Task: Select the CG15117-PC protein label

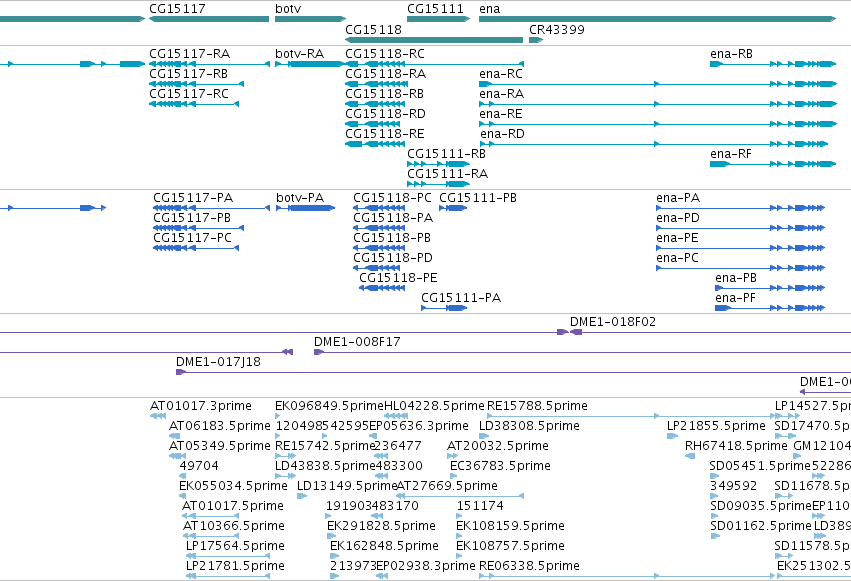Action: coord(192,238)
